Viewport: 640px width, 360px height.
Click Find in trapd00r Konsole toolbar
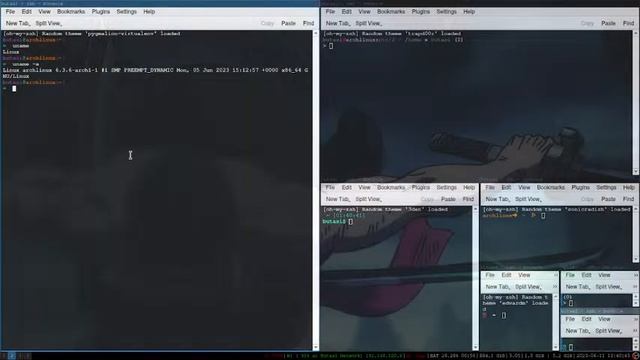click(629, 24)
